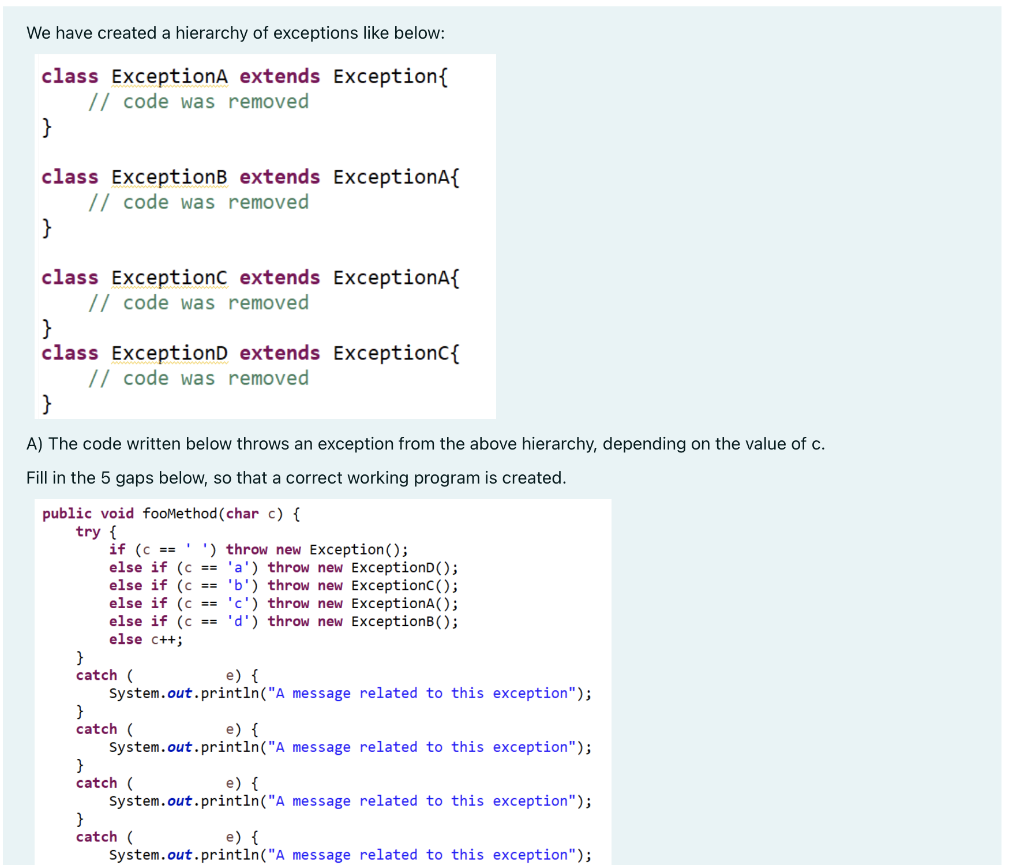
Task: Click the ExceptionD class declaration
Action: click(250, 353)
